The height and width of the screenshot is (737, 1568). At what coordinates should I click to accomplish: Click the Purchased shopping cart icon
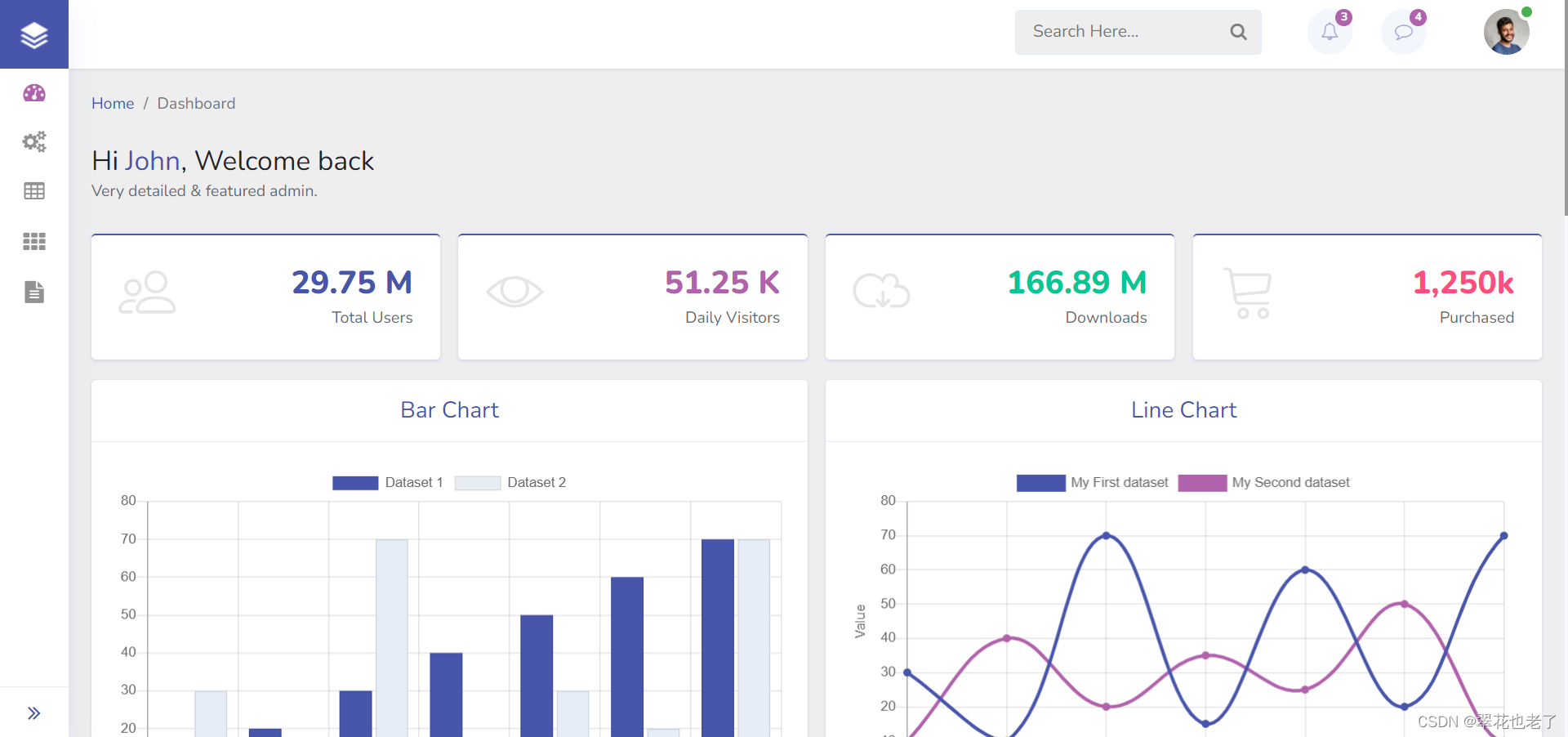(1247, 293)
